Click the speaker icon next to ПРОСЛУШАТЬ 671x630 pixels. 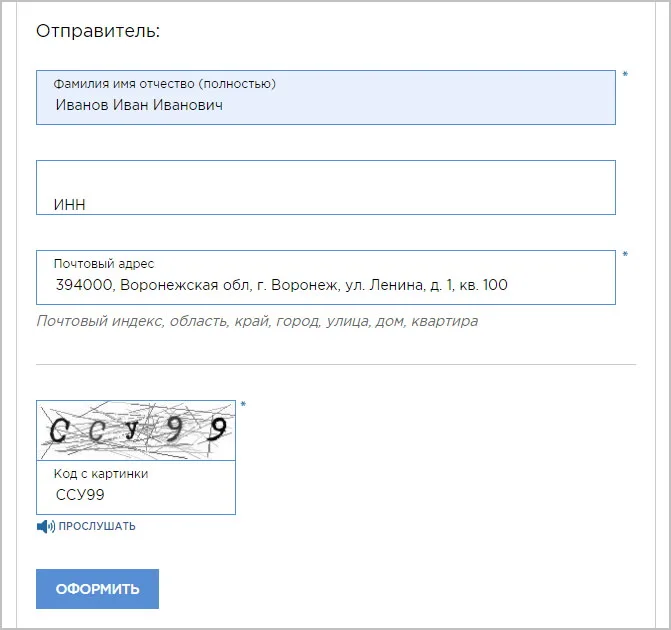(46, 526)
